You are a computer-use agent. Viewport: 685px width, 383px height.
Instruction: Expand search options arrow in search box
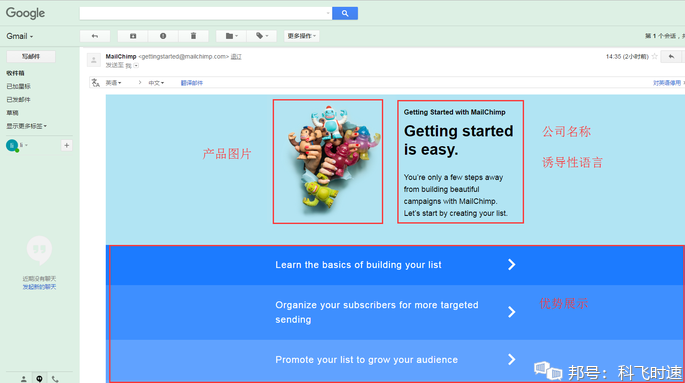[328, 13]
